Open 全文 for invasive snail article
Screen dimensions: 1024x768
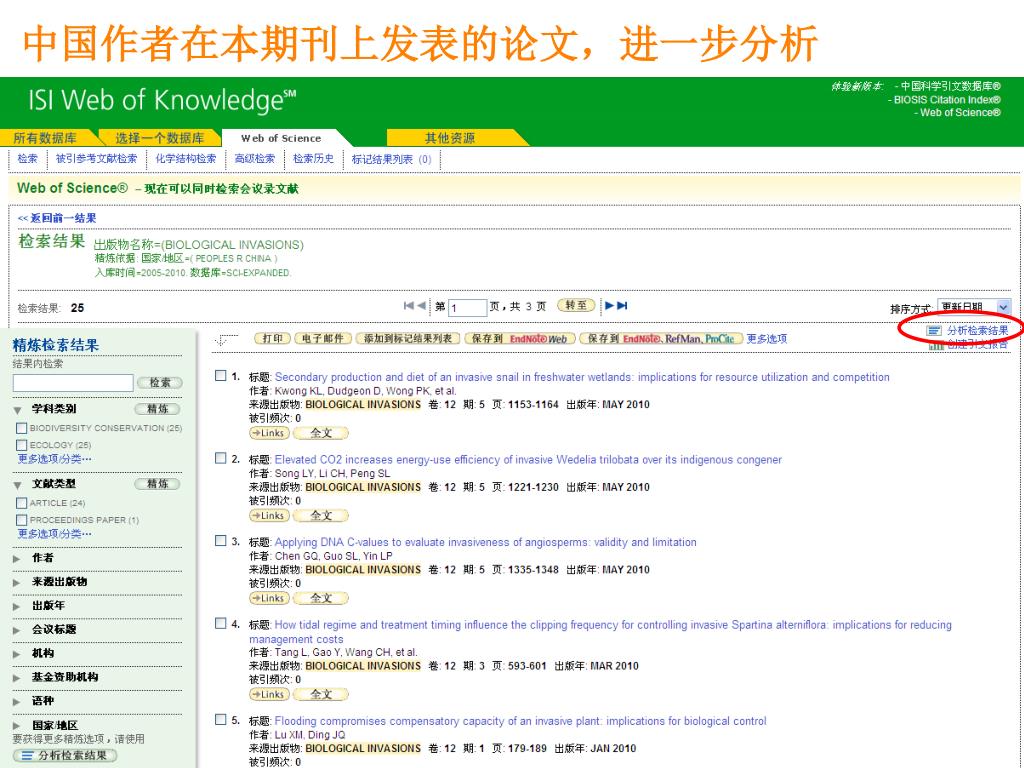click(x=321, y=433)
